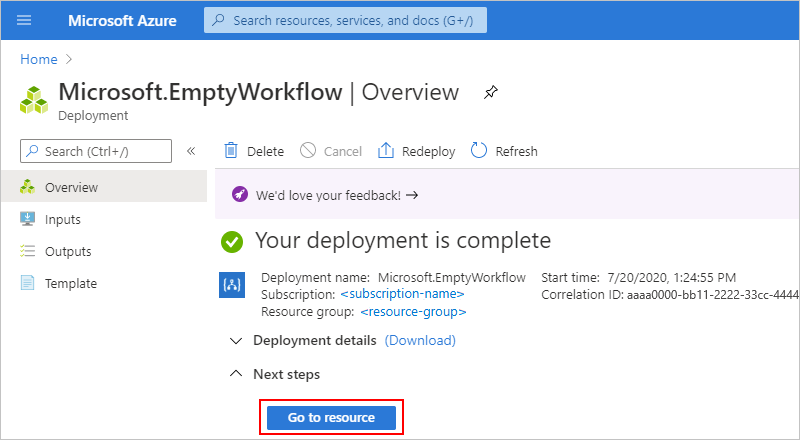Screen dimensions: 800x440
Task: Open the subscription-name link
Action: (402, 294)
